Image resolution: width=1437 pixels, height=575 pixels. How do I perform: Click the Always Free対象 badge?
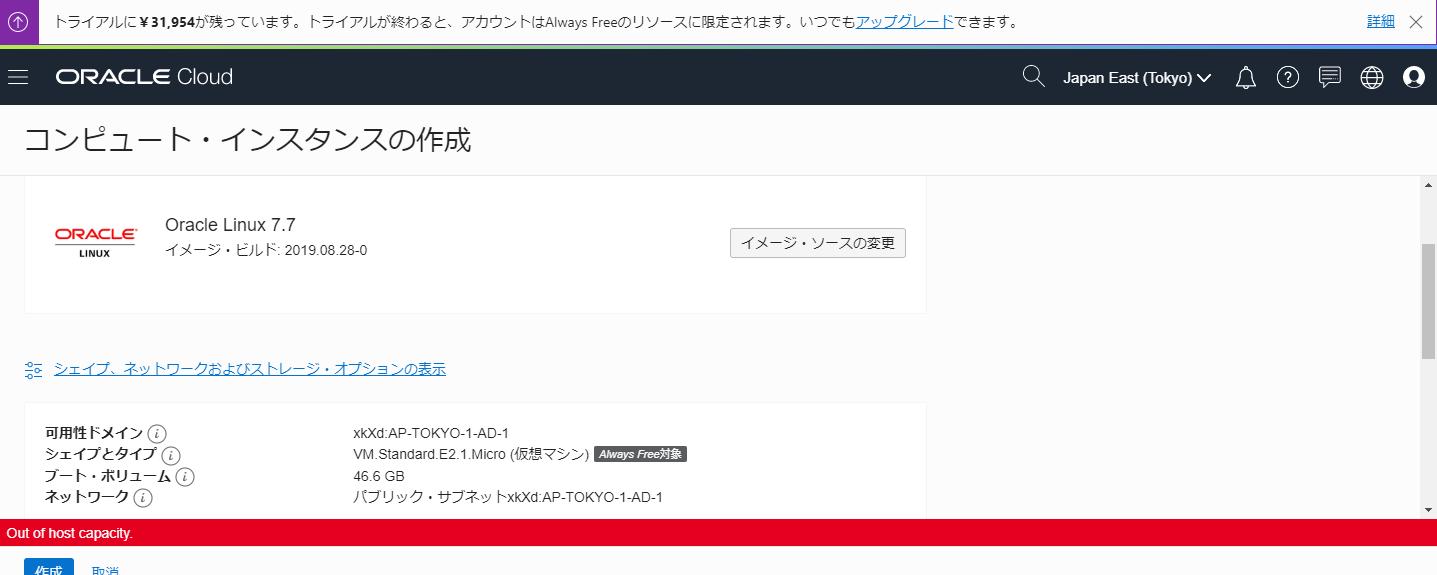tap(640, 454)
